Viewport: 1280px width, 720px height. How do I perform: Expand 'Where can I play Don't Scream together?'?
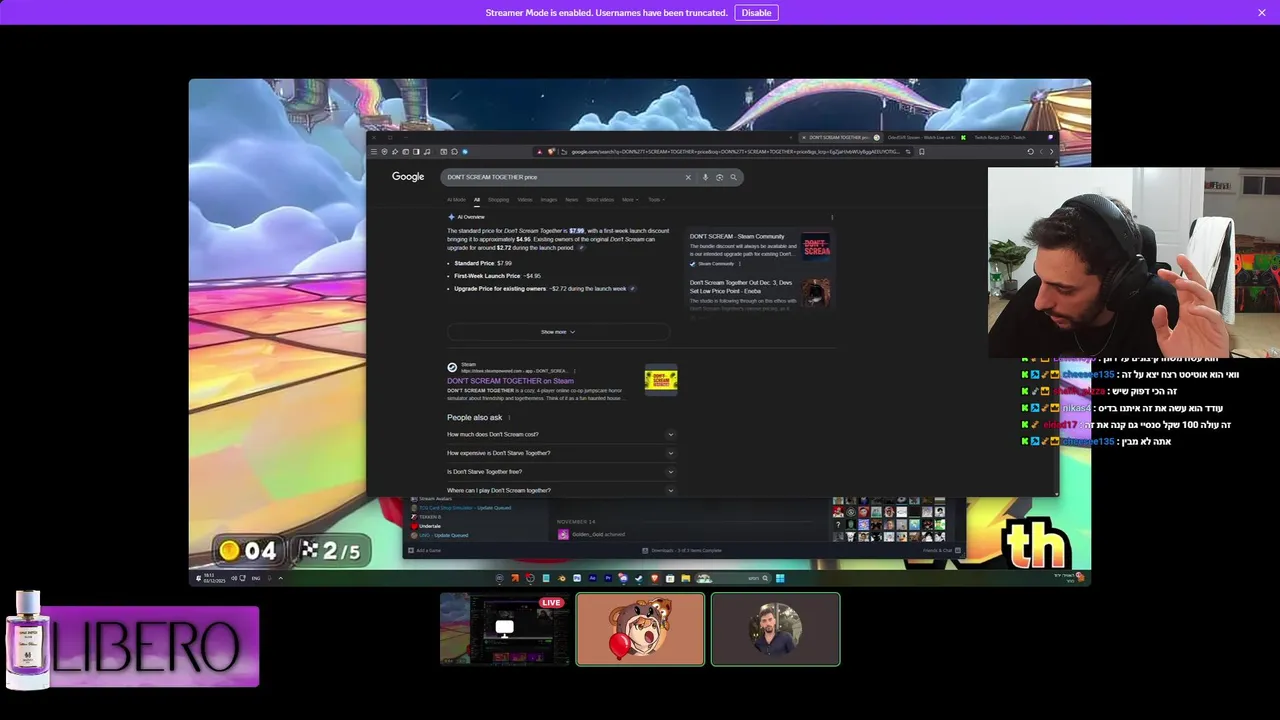(x=560, y=490)
